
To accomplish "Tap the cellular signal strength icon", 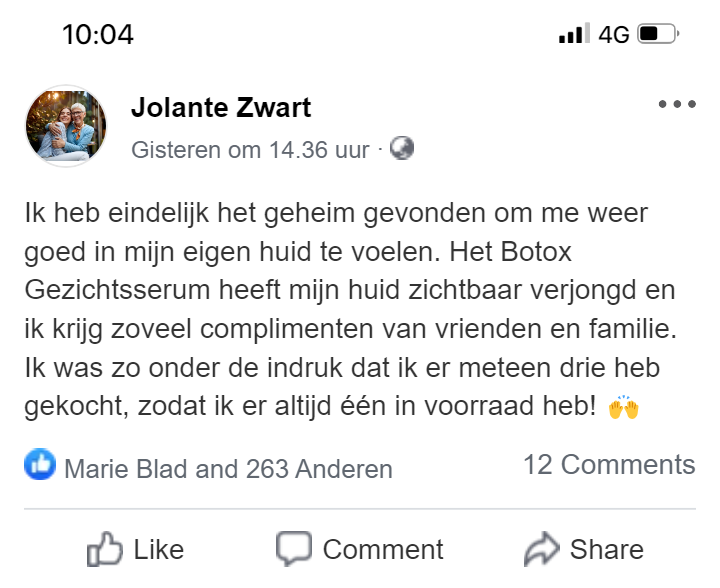I will [572, 35].
